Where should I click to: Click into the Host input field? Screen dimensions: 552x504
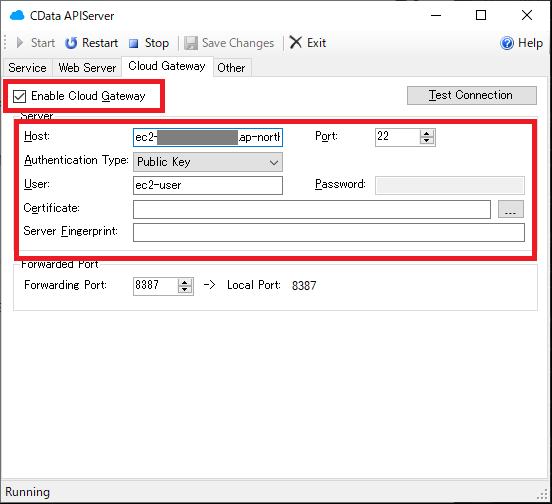tap(208, 137)
